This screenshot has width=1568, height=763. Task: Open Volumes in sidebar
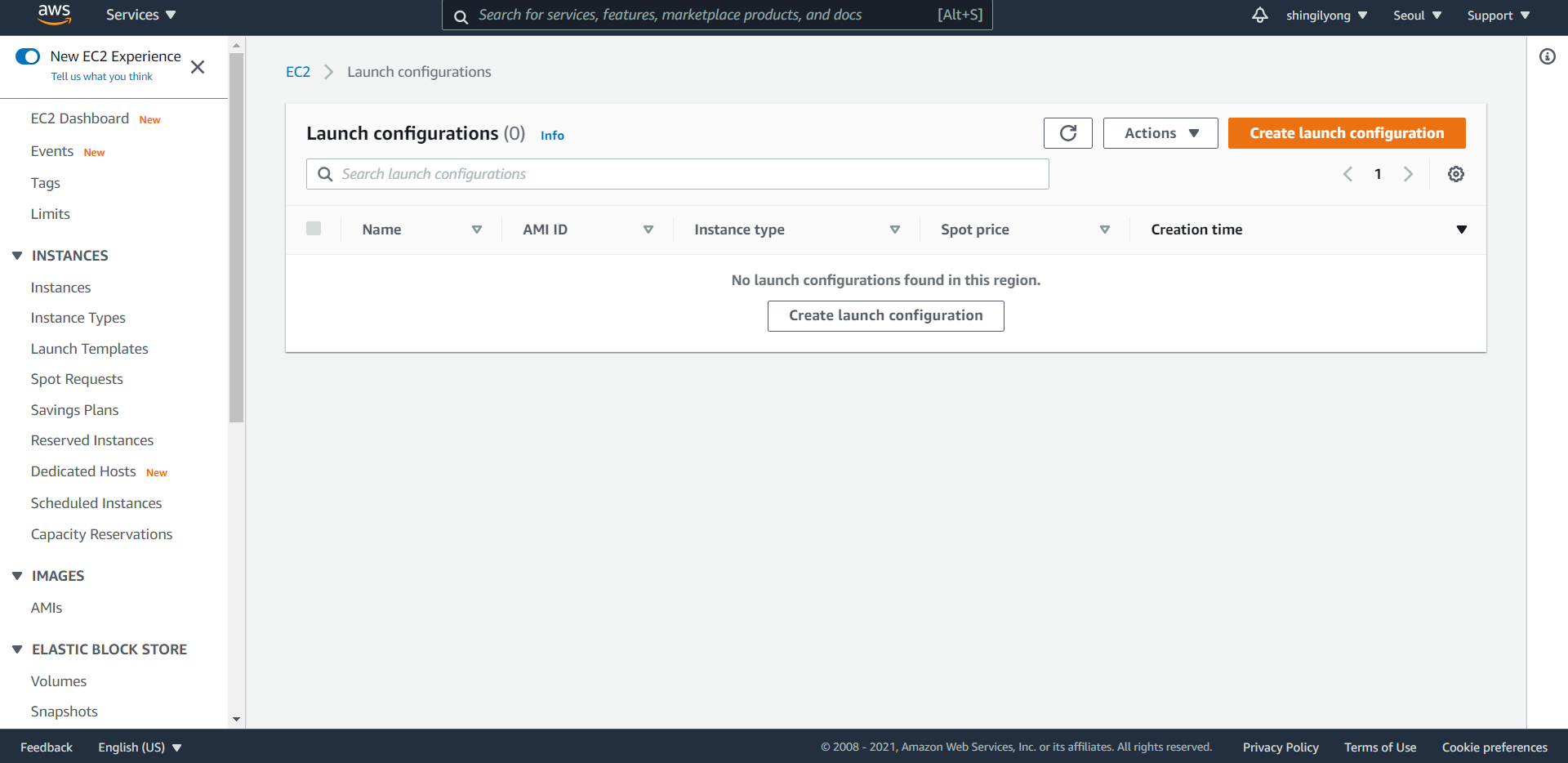point(59,681)
